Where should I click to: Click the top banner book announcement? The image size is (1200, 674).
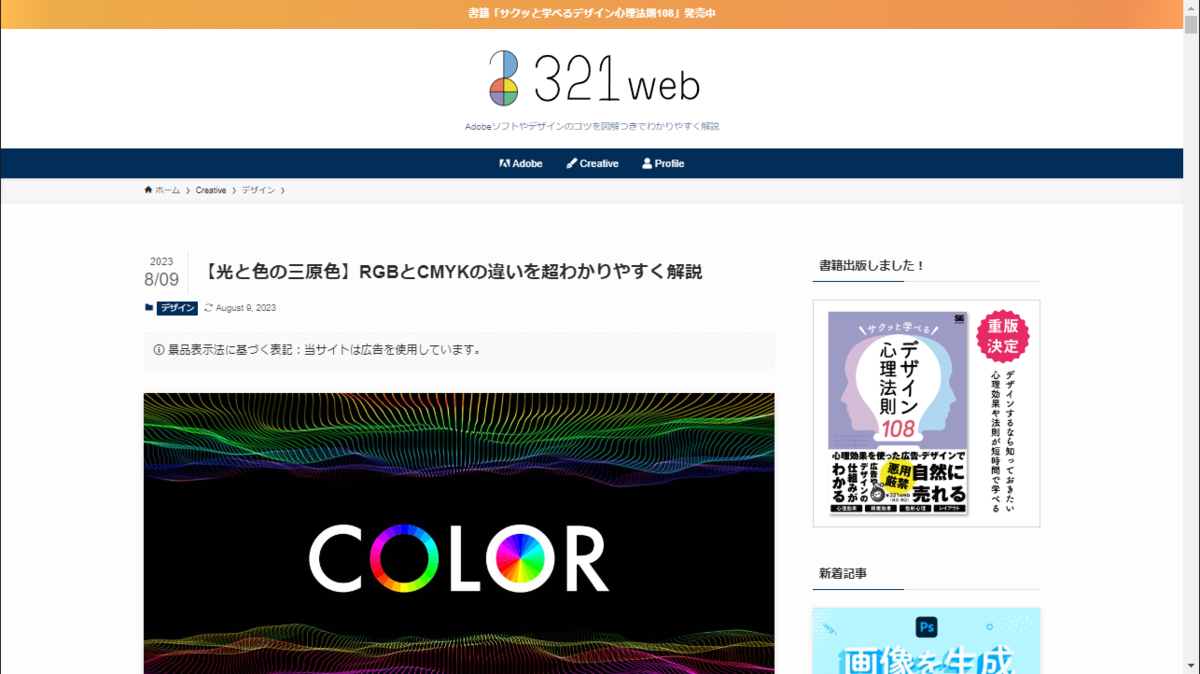[x=592, y=14]
